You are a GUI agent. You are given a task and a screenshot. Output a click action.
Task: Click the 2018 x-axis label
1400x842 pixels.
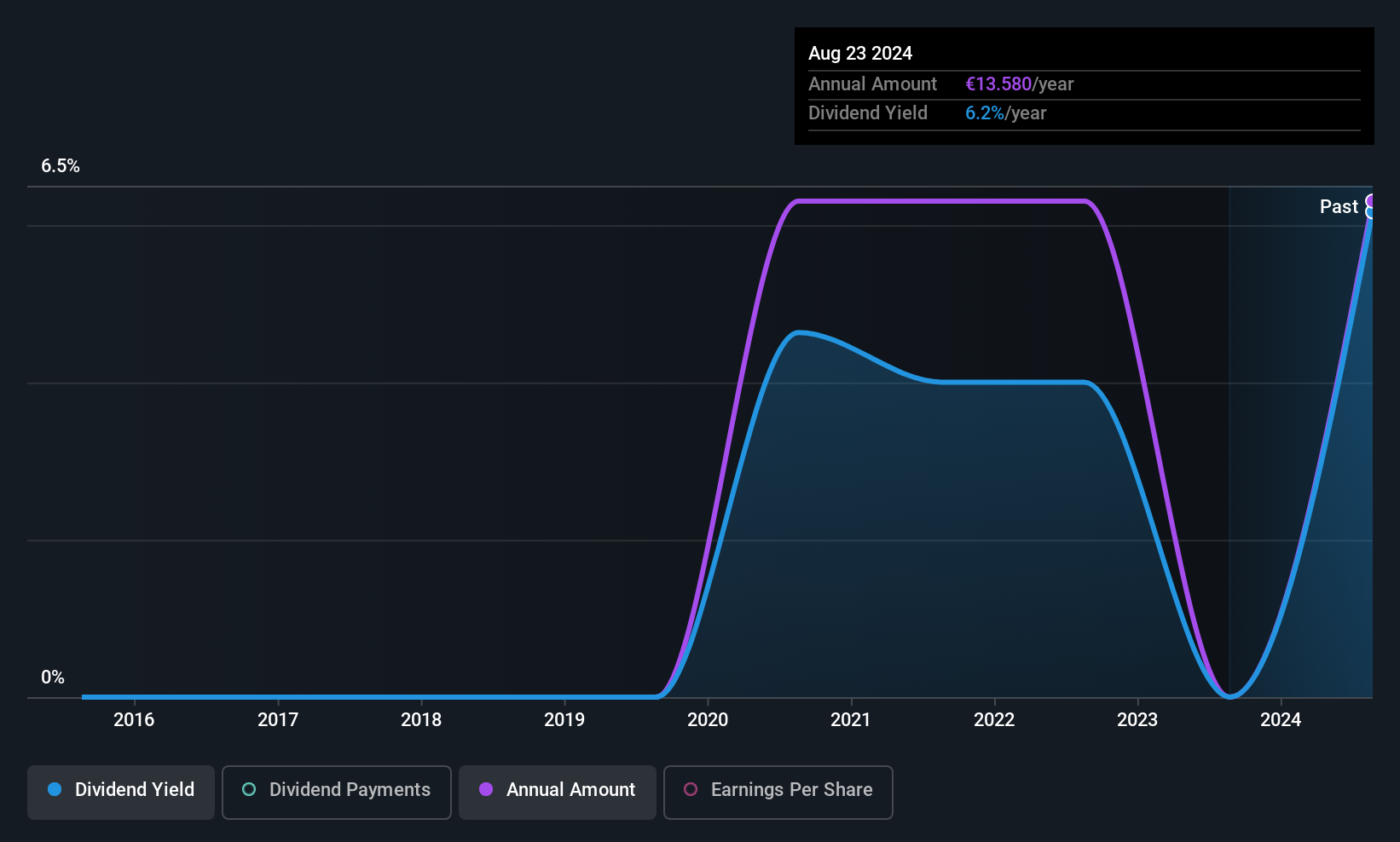tap(421, 719)
